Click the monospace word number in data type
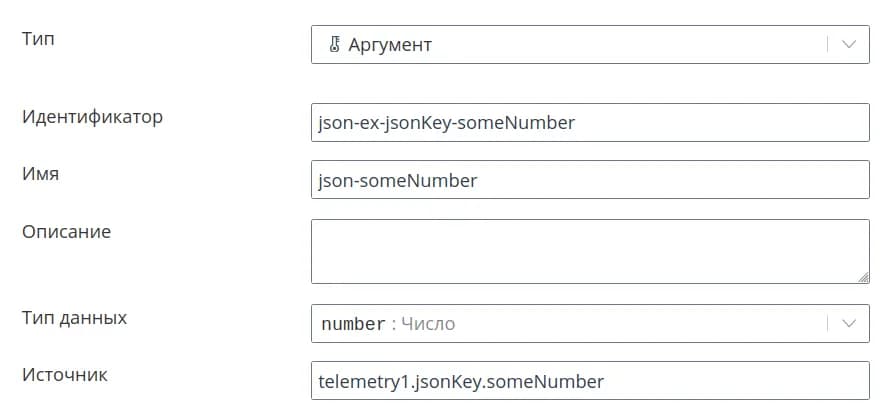Image resolution: width=887 pixels, height=411 pixels. (x=353, y=324)
